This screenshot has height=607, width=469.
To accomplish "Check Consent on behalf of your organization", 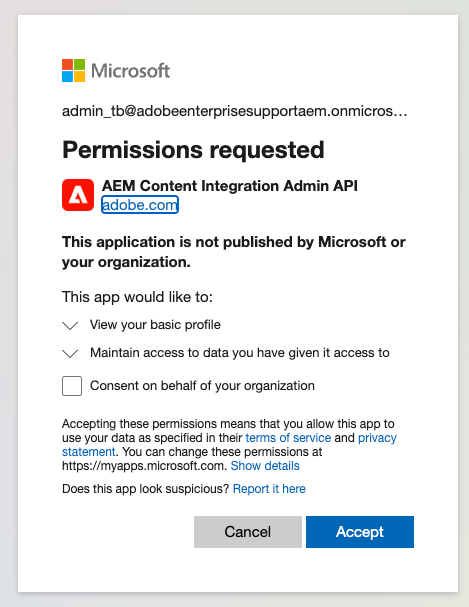I will coord(72,386).
